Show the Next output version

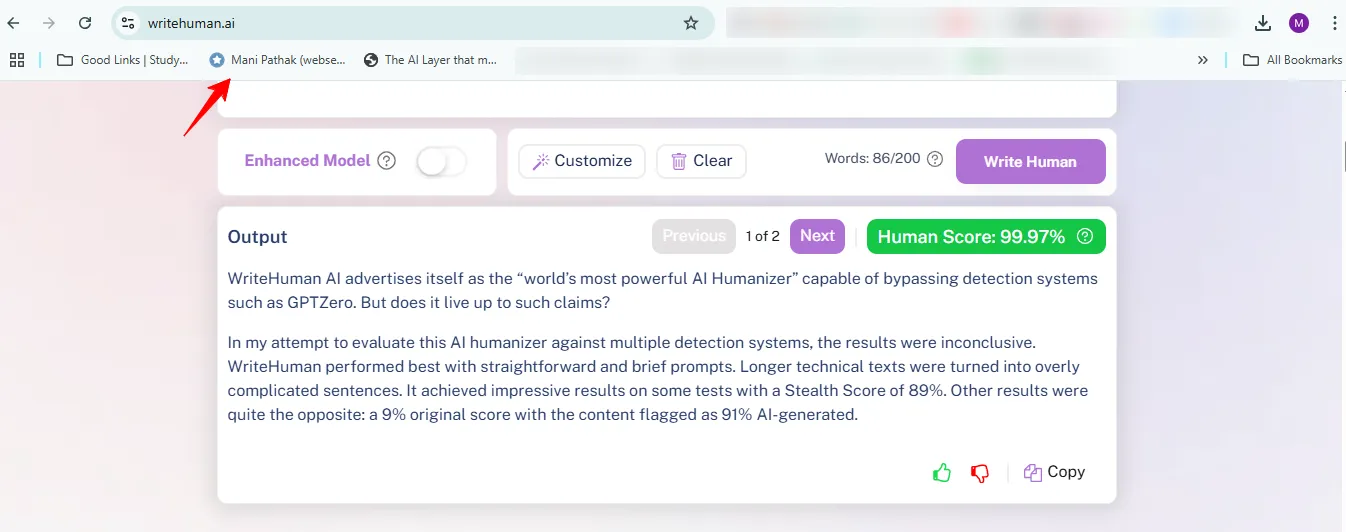click(817, 236)
